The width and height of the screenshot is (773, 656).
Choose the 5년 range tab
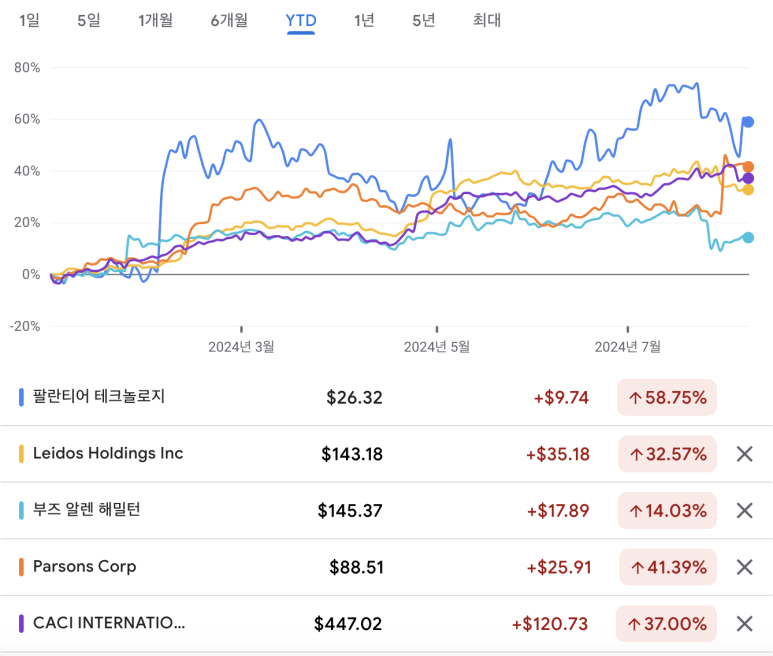[x=423, y=20]
